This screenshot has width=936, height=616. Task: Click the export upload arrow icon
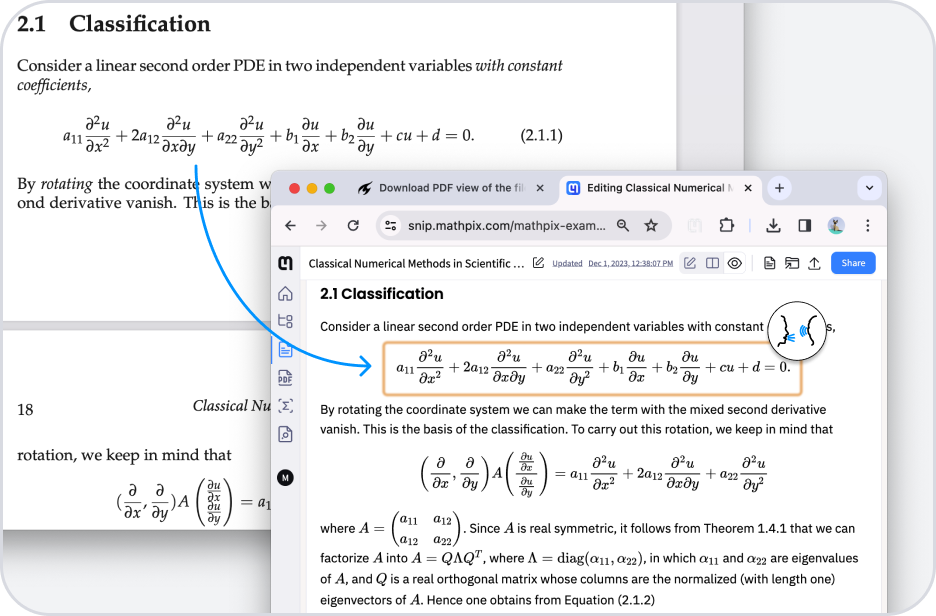tap(814, 263)
